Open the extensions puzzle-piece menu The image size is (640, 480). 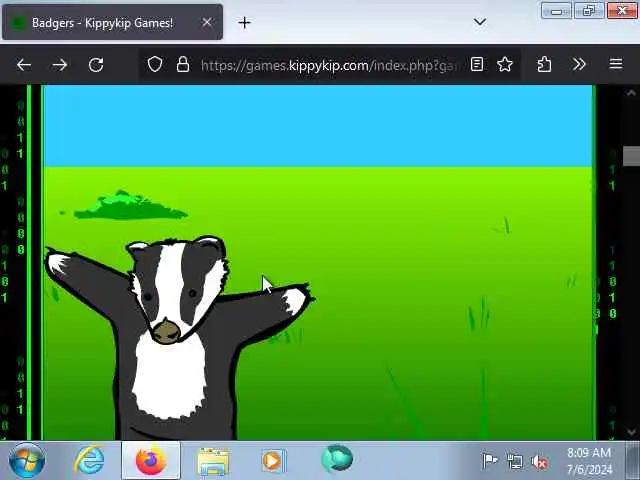(544, 64)
